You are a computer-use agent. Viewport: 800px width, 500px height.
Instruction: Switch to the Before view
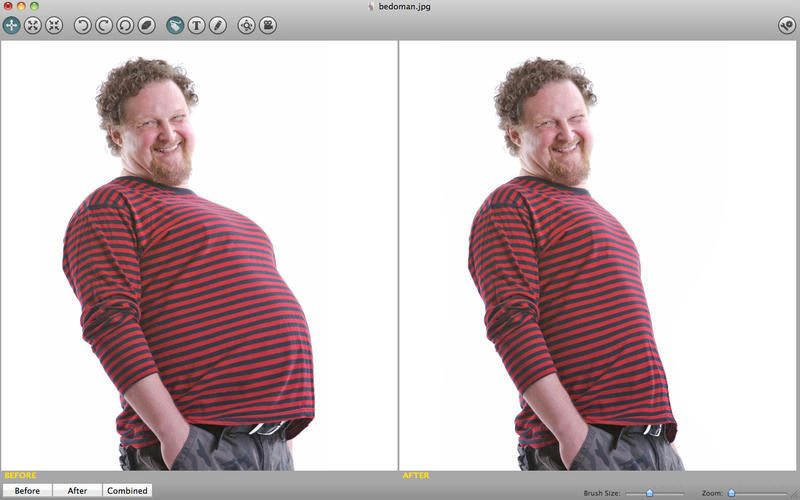[27, 490]
